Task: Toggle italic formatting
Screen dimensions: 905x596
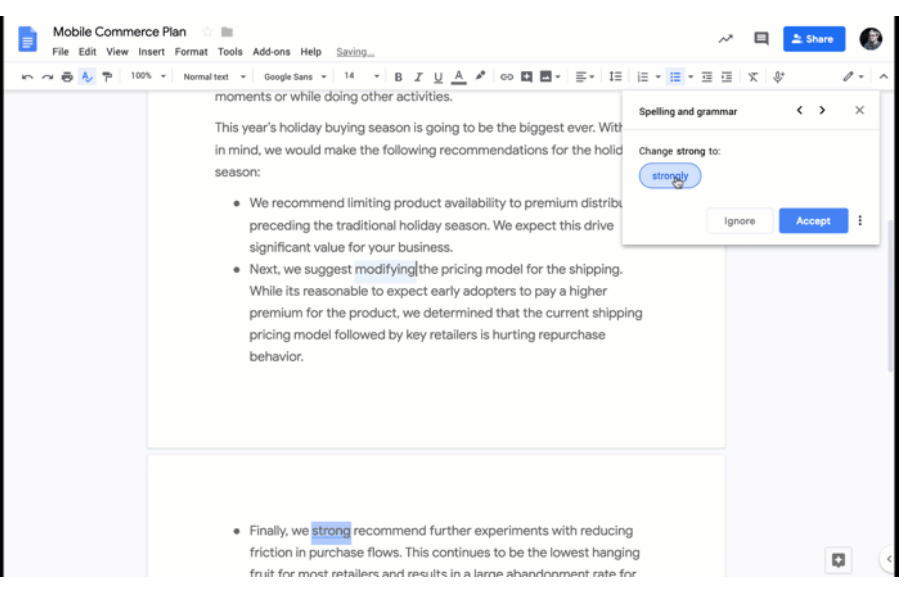Action: coord(418,77)
